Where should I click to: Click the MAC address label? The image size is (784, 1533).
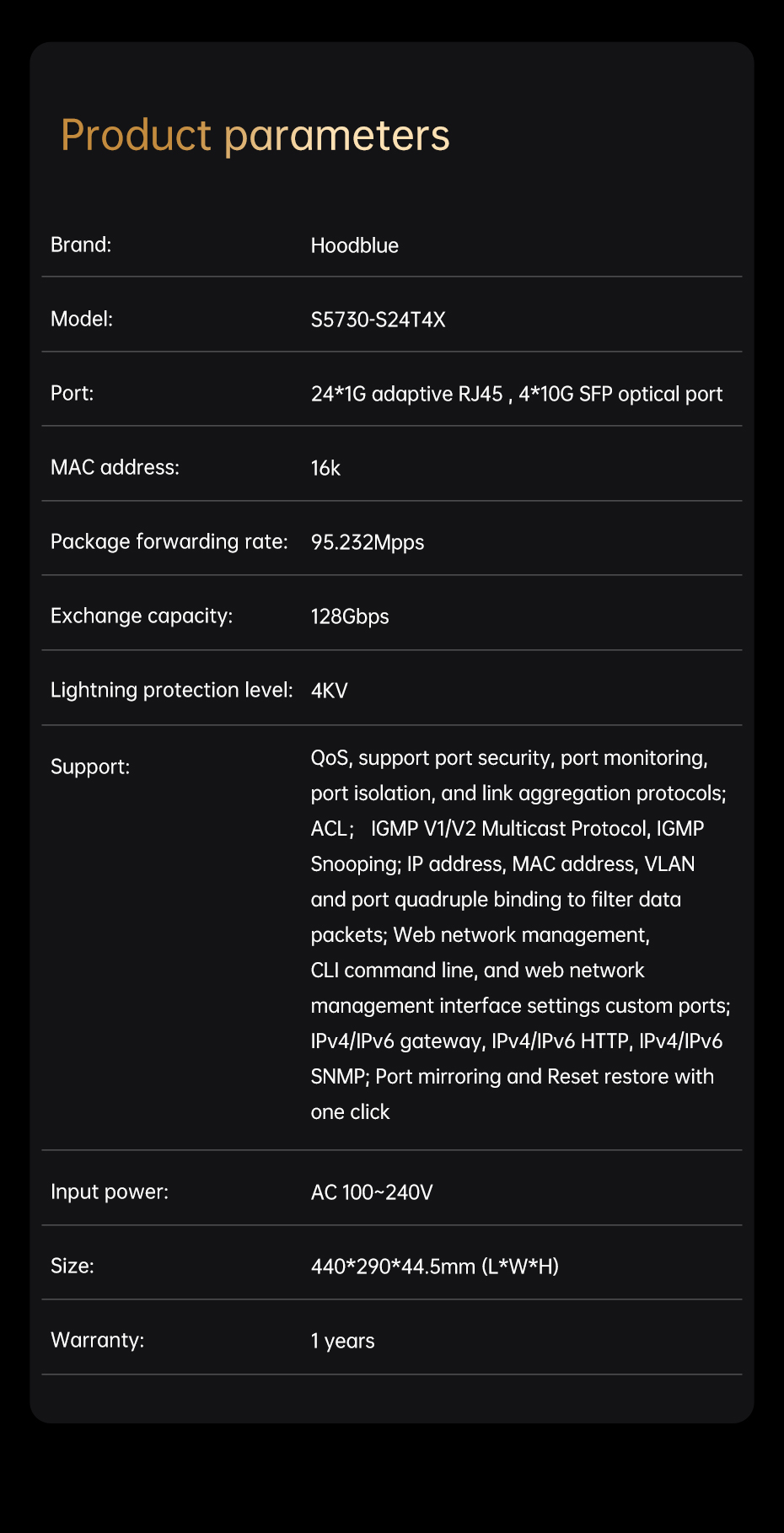pyautogui.click(x=115, y=468)
